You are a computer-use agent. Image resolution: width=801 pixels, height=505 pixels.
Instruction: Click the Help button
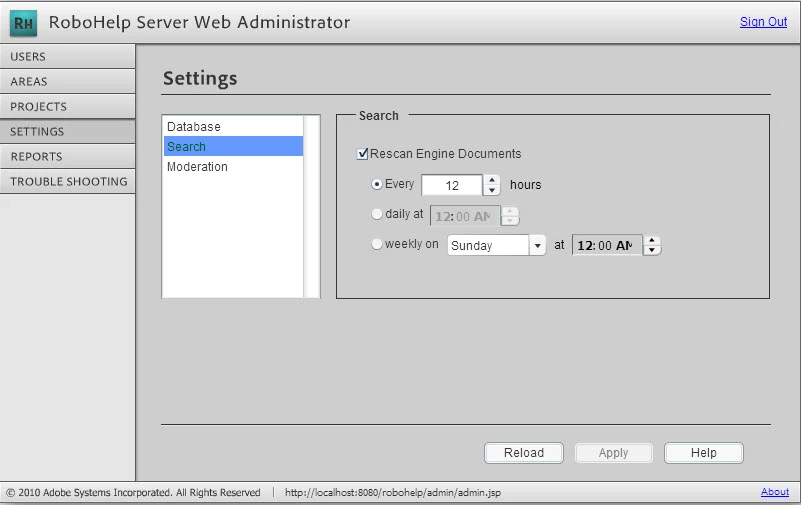(703, 453)
